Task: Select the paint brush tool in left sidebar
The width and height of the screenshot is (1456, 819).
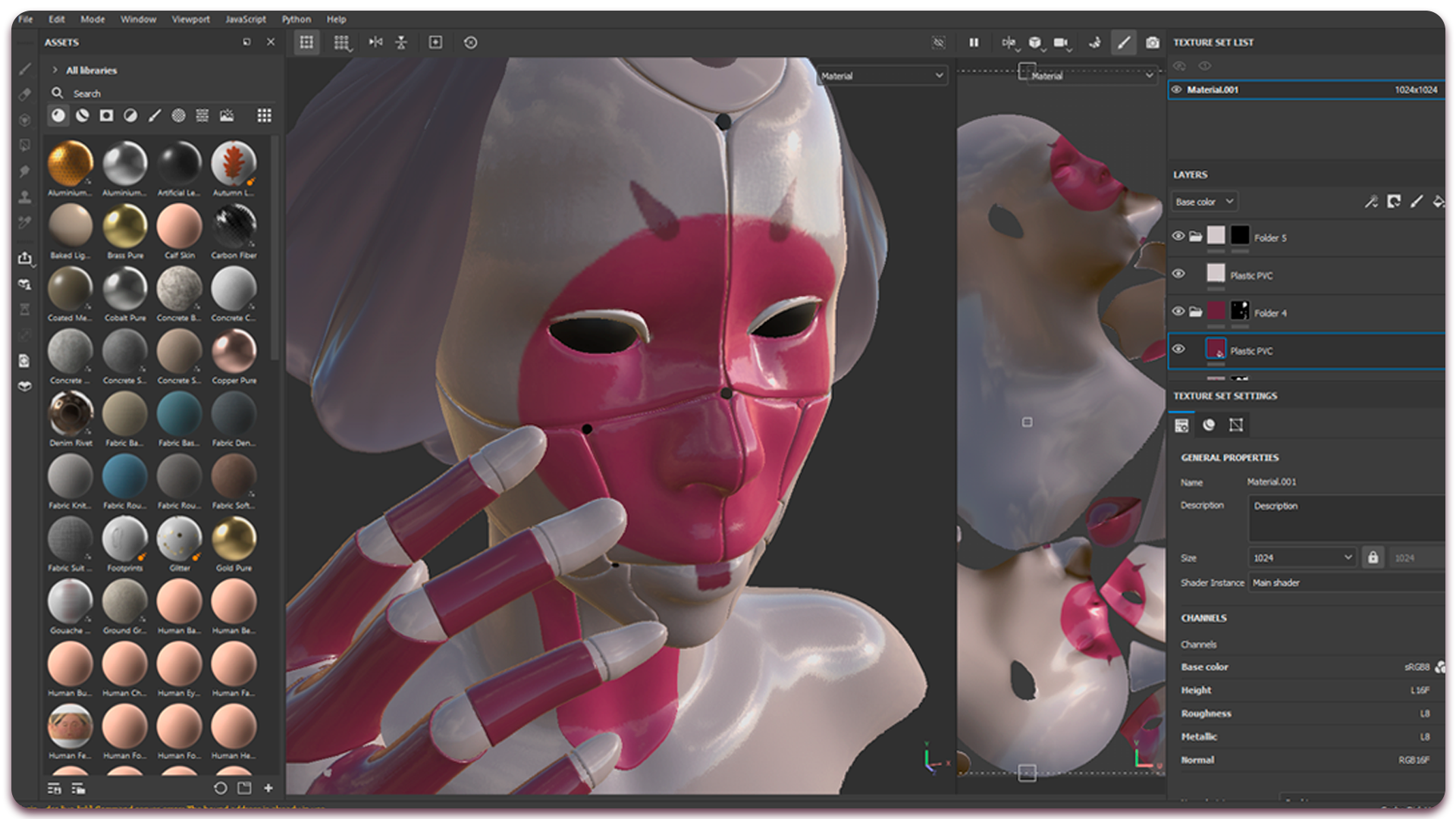Action: [25, 69]
